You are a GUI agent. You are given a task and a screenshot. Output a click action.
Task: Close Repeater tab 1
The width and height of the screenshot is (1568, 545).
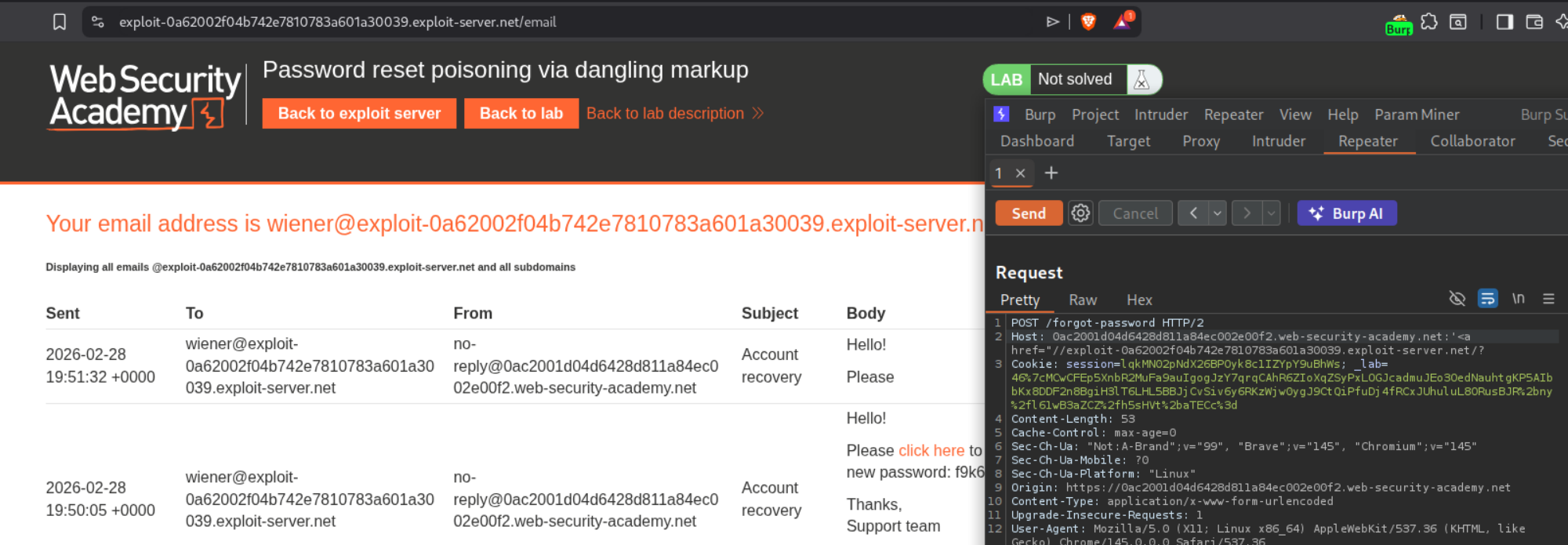click(1020, 173)
